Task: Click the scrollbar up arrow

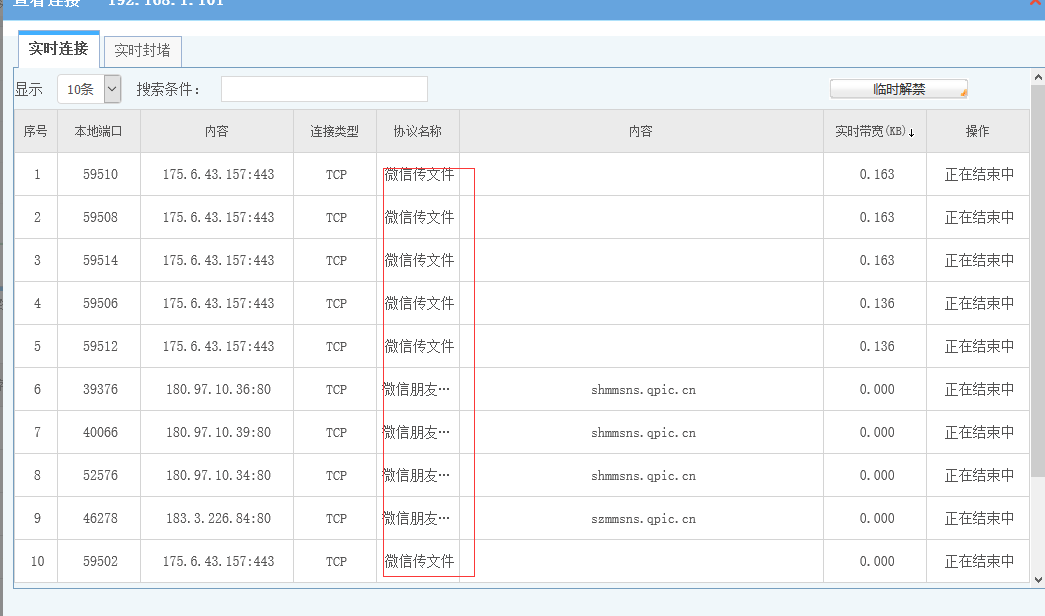Action: tap(1038, 77)
